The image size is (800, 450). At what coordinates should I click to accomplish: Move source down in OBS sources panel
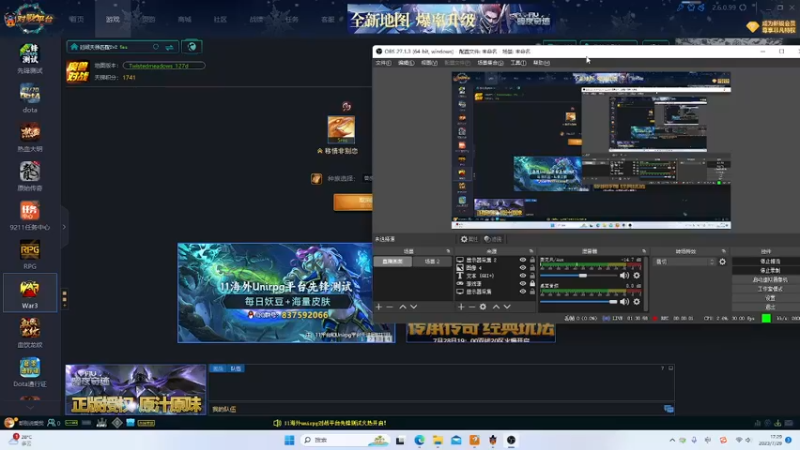pos(507,307)
